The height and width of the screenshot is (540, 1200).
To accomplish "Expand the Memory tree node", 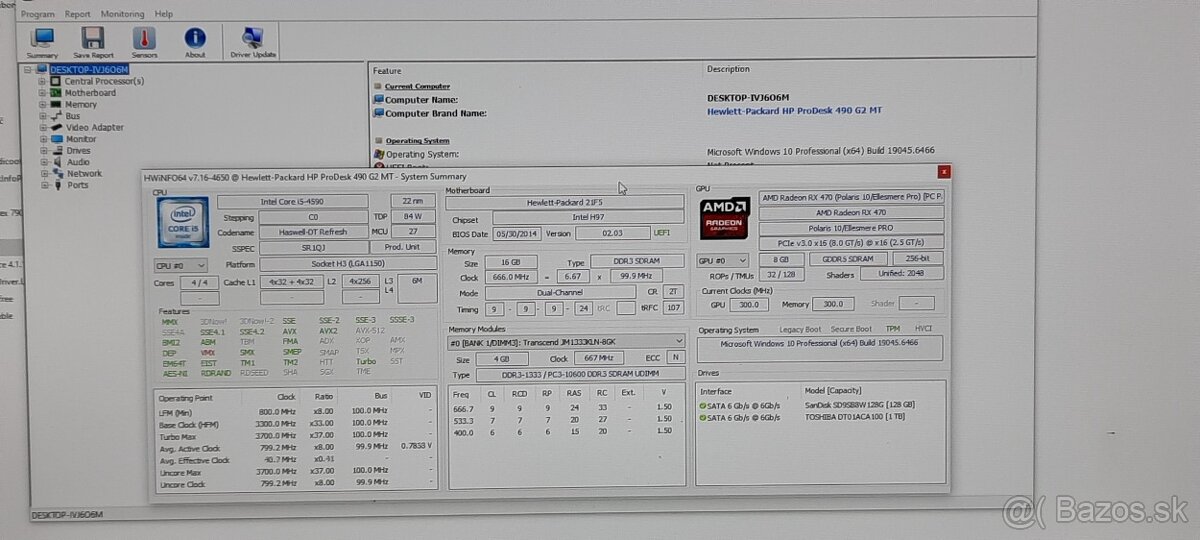I will (43, 104).
